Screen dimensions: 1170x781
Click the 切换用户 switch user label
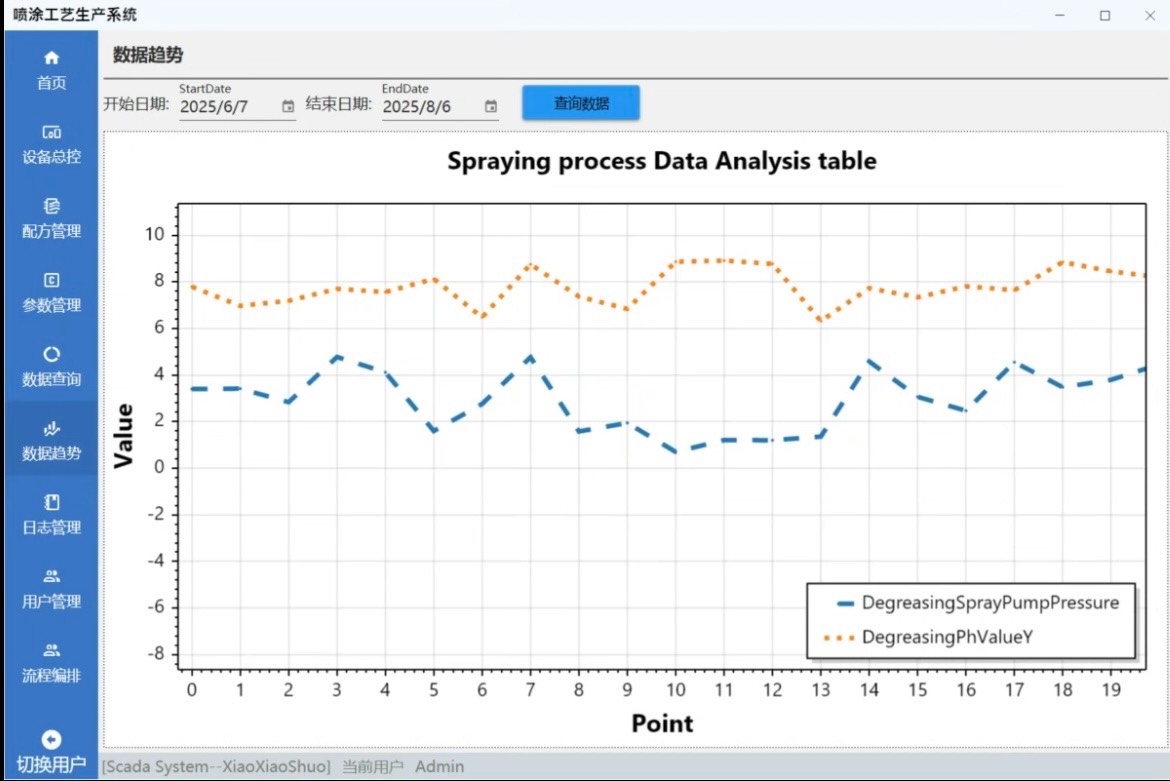52,766
